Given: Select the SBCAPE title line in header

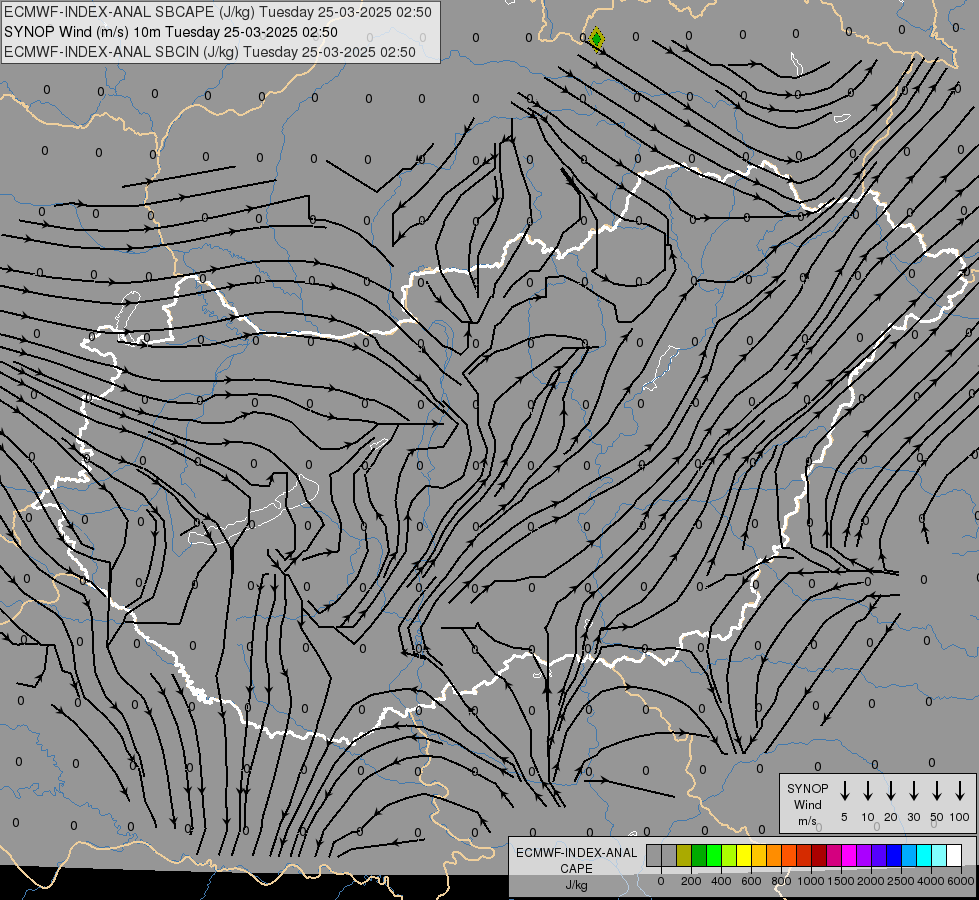Looking at the screenshot, I should 217,12.
